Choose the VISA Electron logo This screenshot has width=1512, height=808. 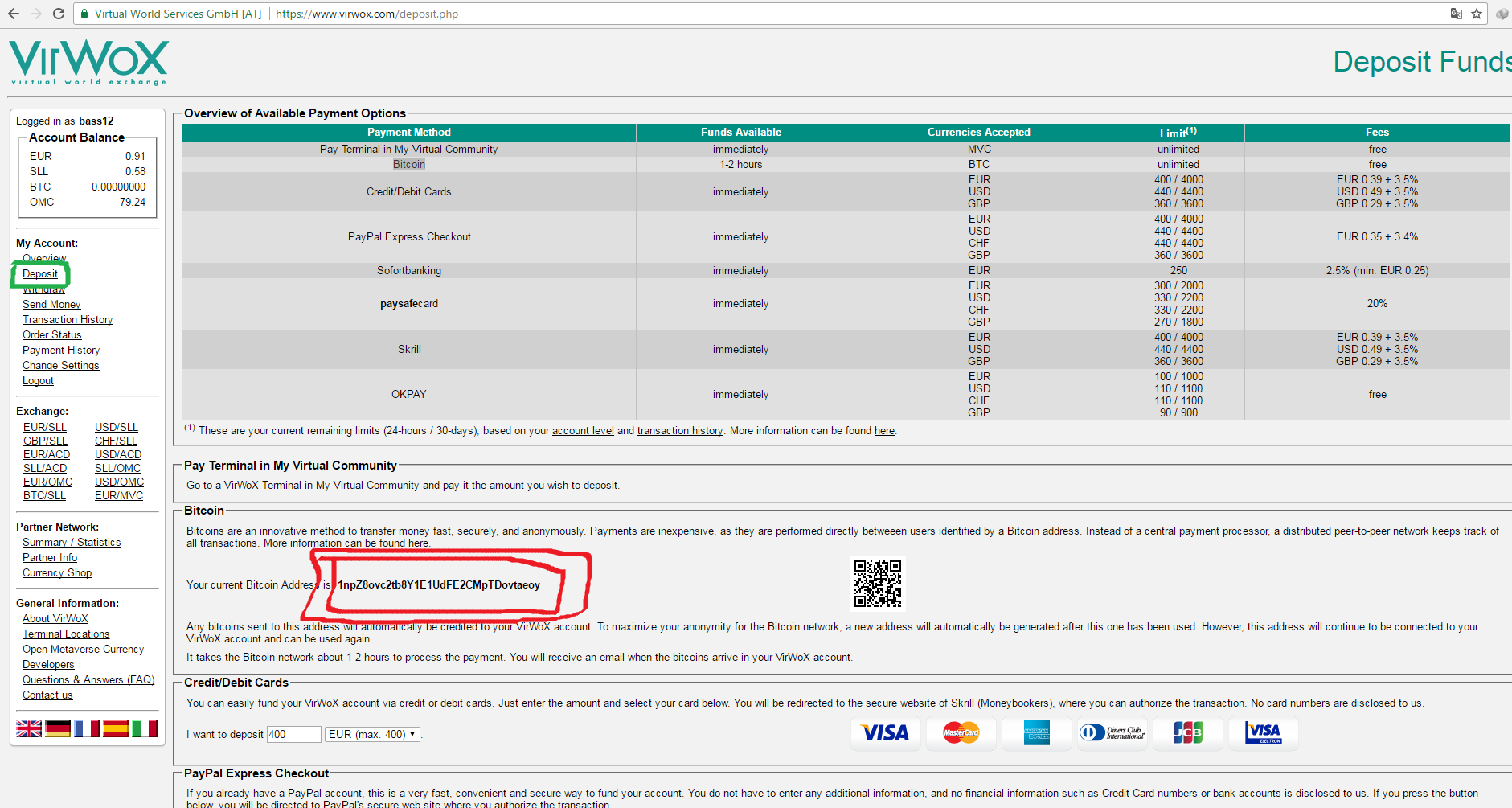(x=1263, y=732)
